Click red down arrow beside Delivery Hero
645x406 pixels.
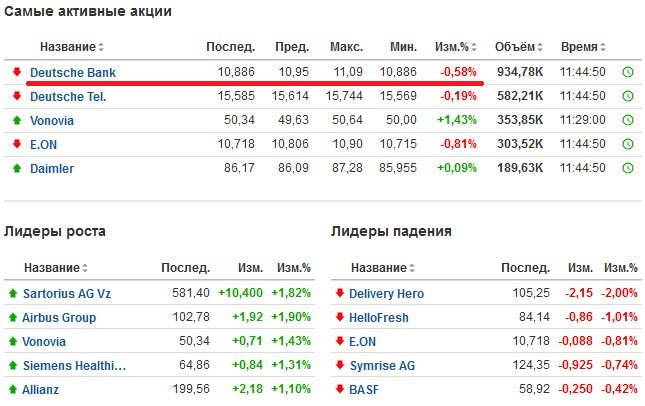[339, 293]
